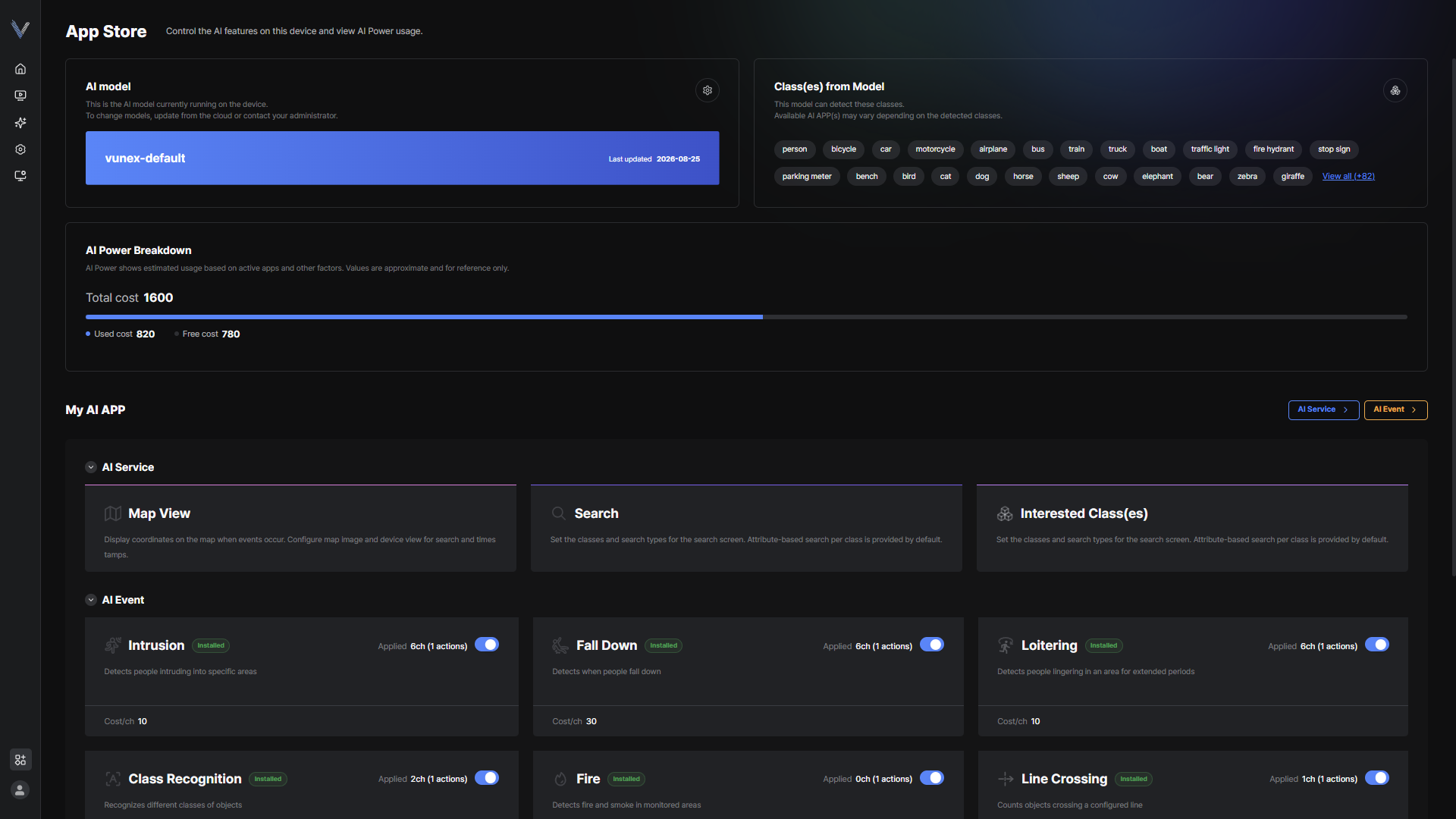The height and width of the screenshot is (819, 1456).
Task: Toggle the Fire detection switch
Action: 932,778
